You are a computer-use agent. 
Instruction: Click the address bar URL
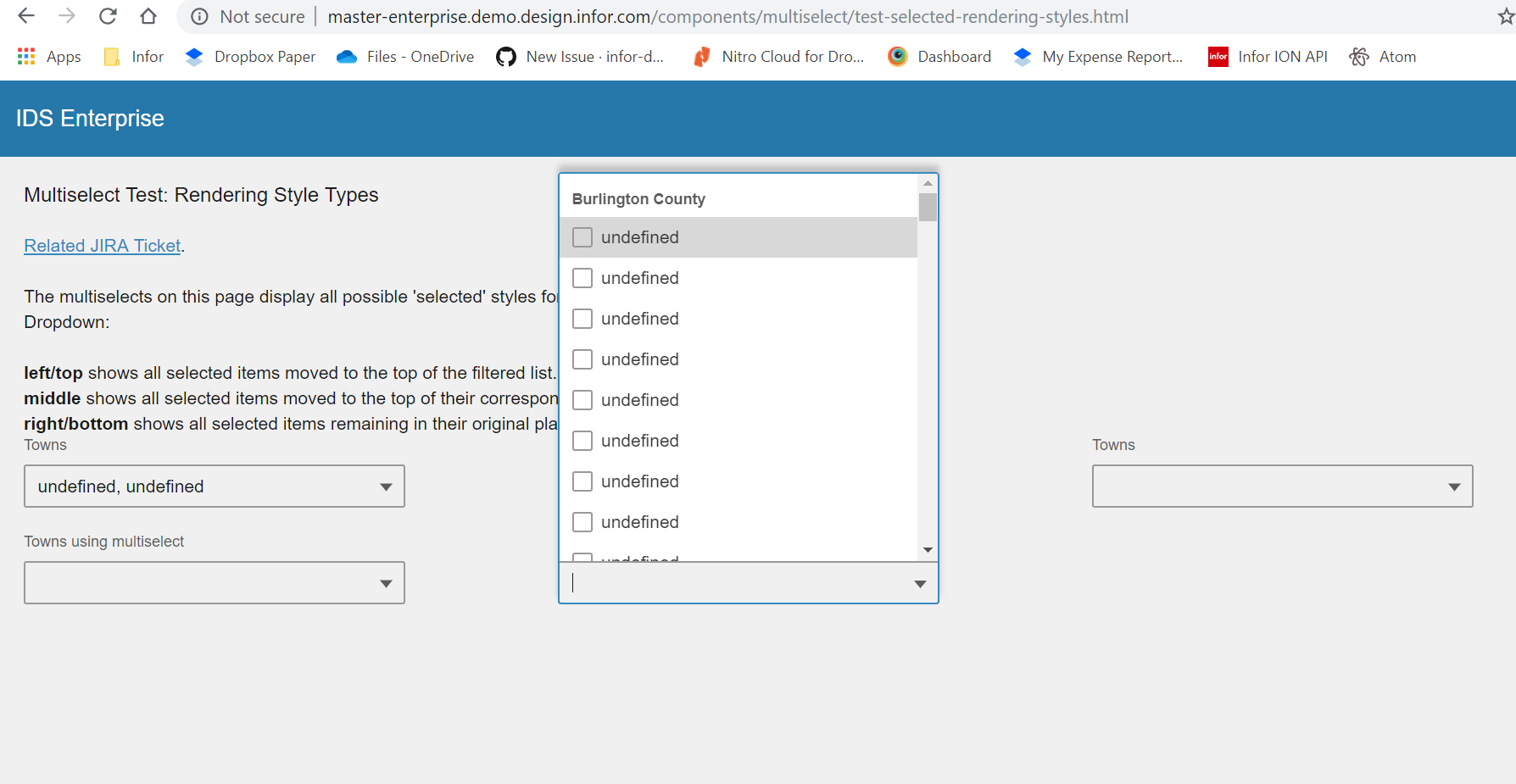[x=727, y=17]
